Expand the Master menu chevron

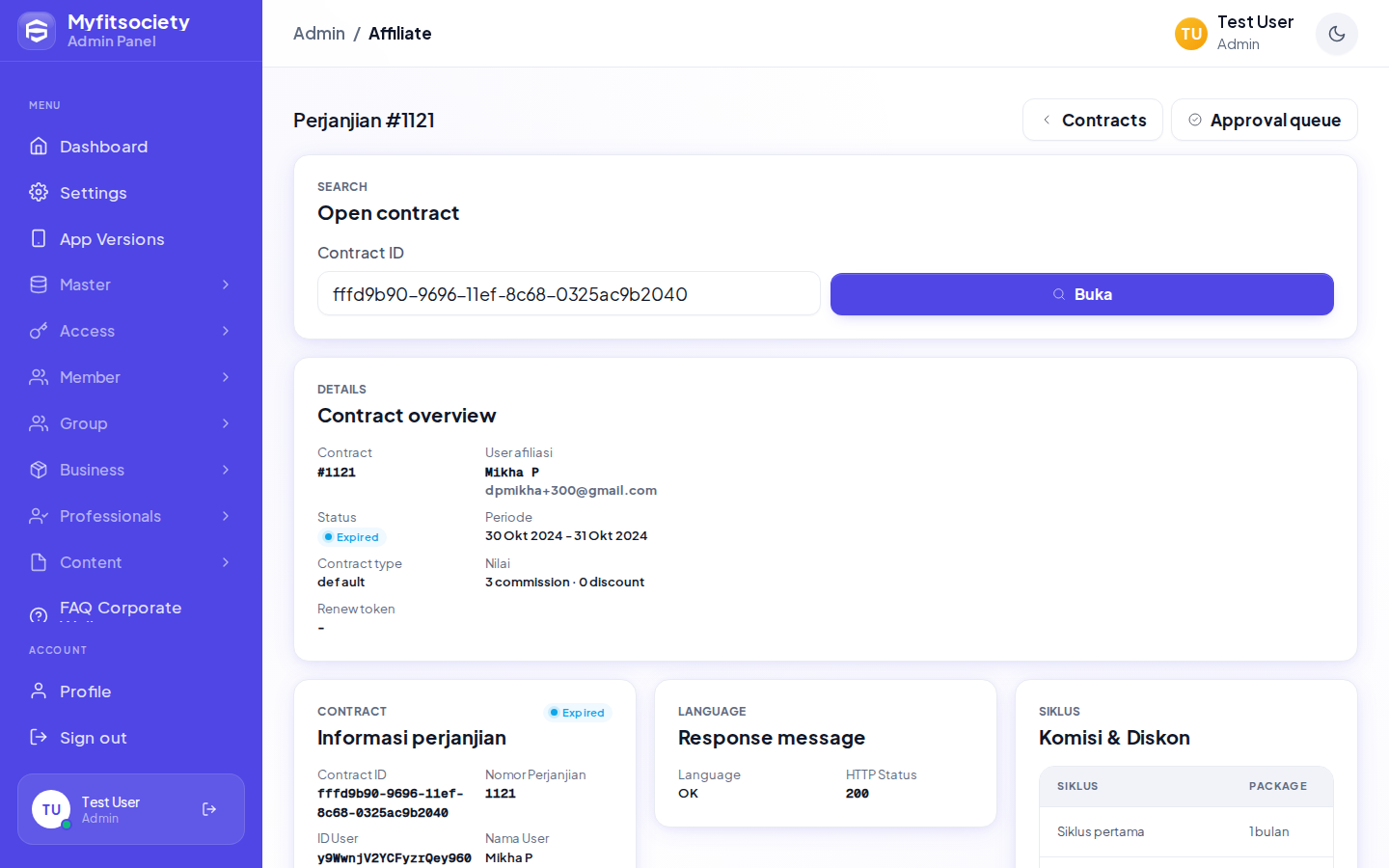(x=226, y=285)
